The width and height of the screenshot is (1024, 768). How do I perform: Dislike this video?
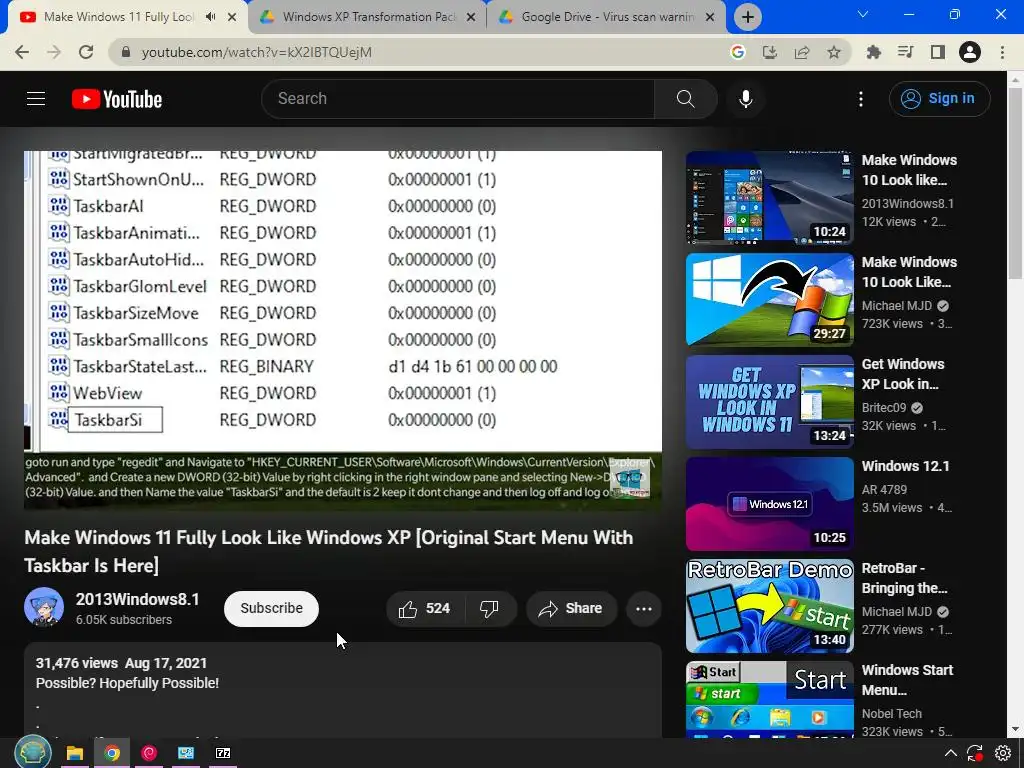point(490,609)
